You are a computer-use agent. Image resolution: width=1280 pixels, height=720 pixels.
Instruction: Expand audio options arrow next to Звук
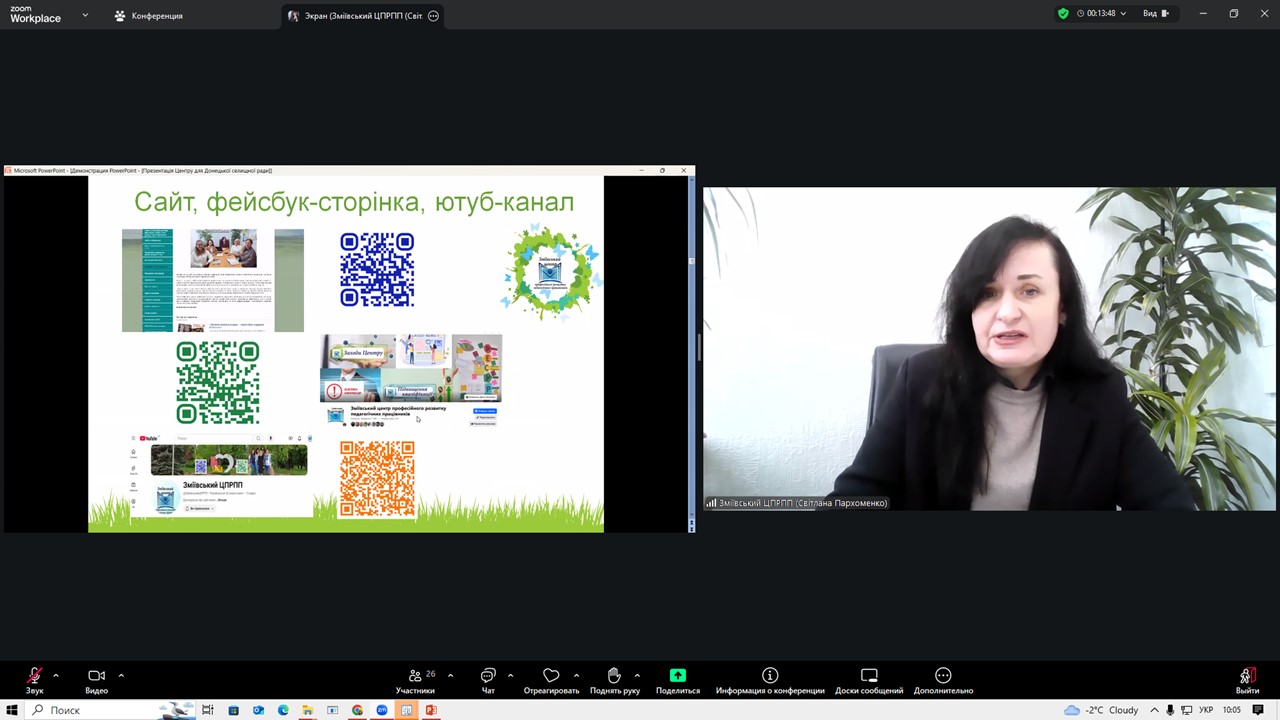coord(56,675)
